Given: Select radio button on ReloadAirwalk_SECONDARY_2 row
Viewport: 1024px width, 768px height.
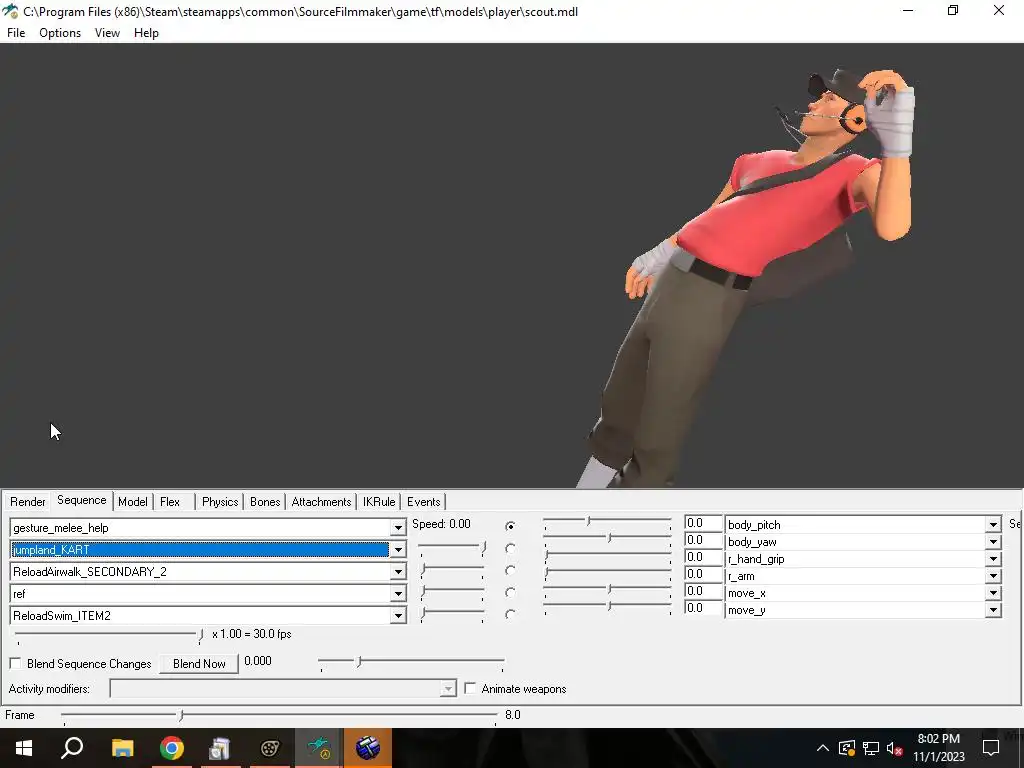Looking at the screenshot, I should (x=510, y=570).
